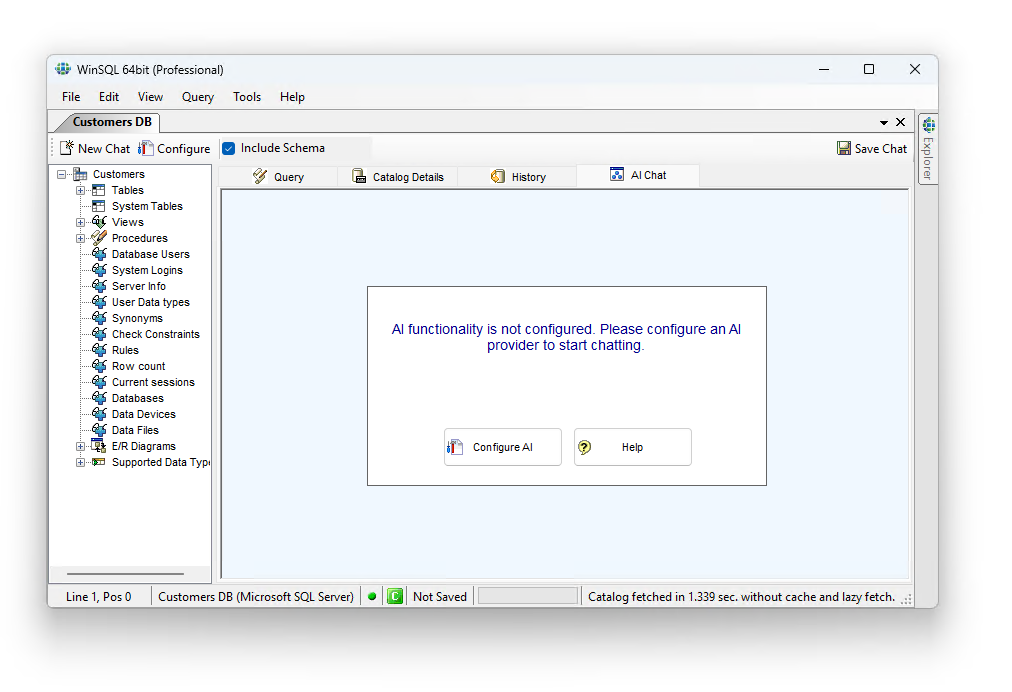Select the Current sessions tree label
The width and height of the screenshot is (1012, 692).
154,382
